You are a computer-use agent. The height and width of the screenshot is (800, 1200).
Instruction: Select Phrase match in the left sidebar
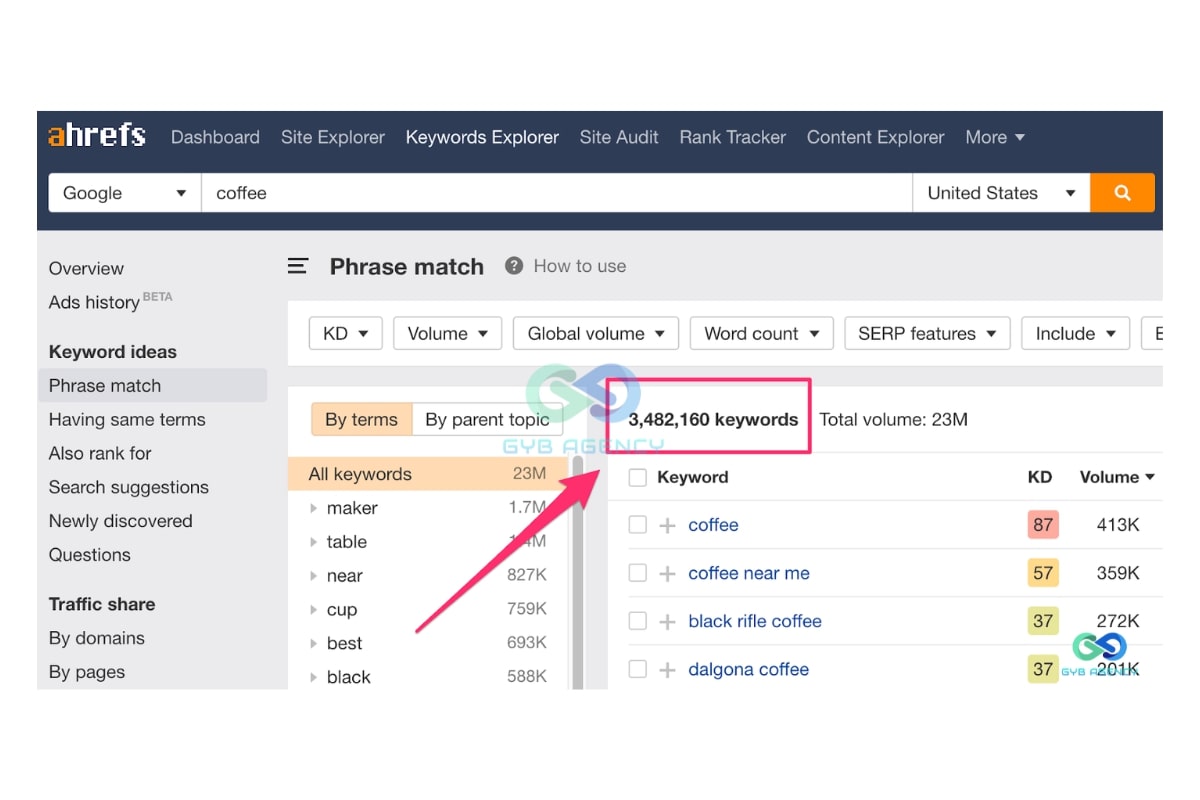click(x=152, y=386)
